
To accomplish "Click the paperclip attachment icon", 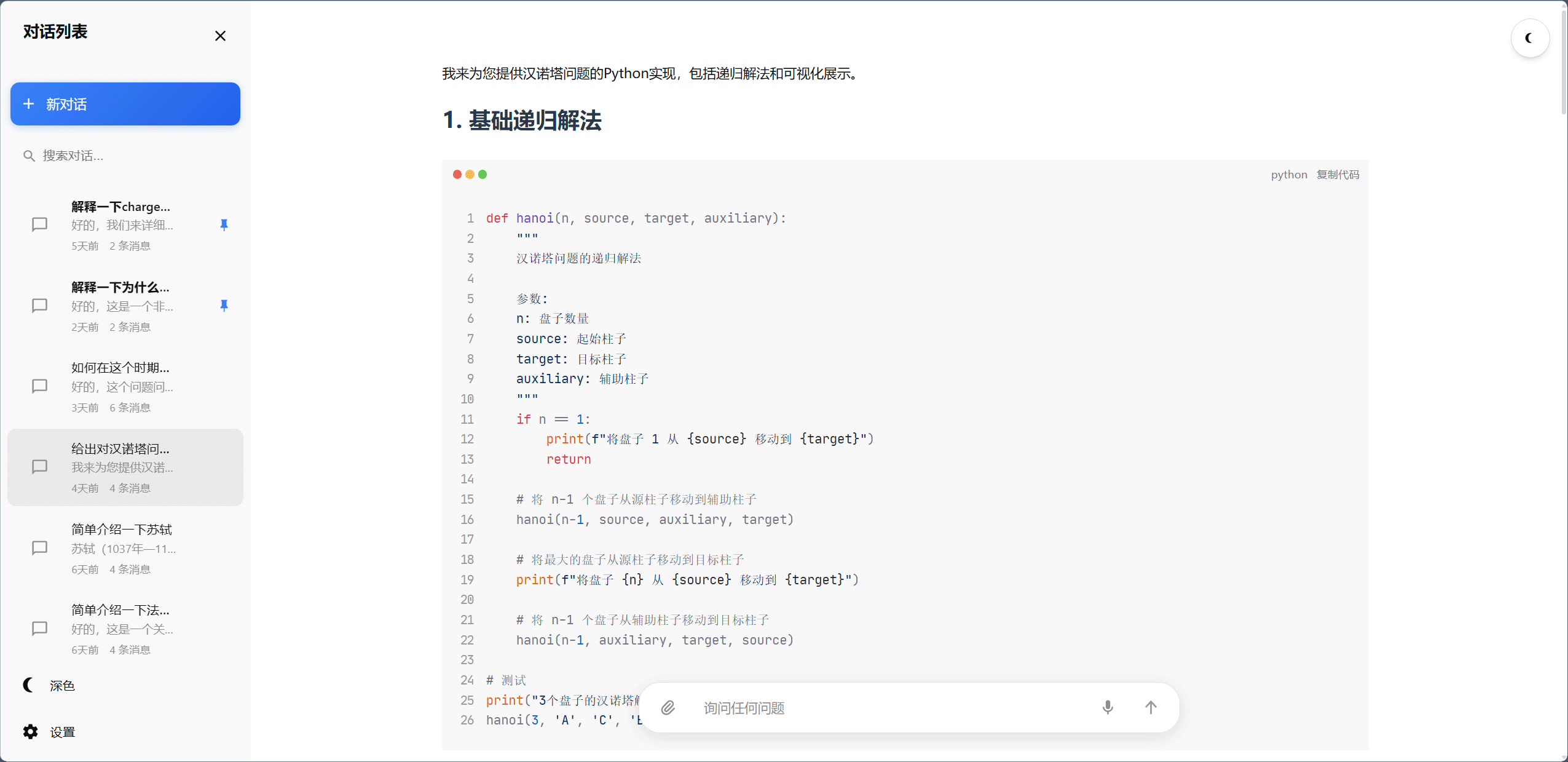I will pyautogui.click(x=668, y=707).
